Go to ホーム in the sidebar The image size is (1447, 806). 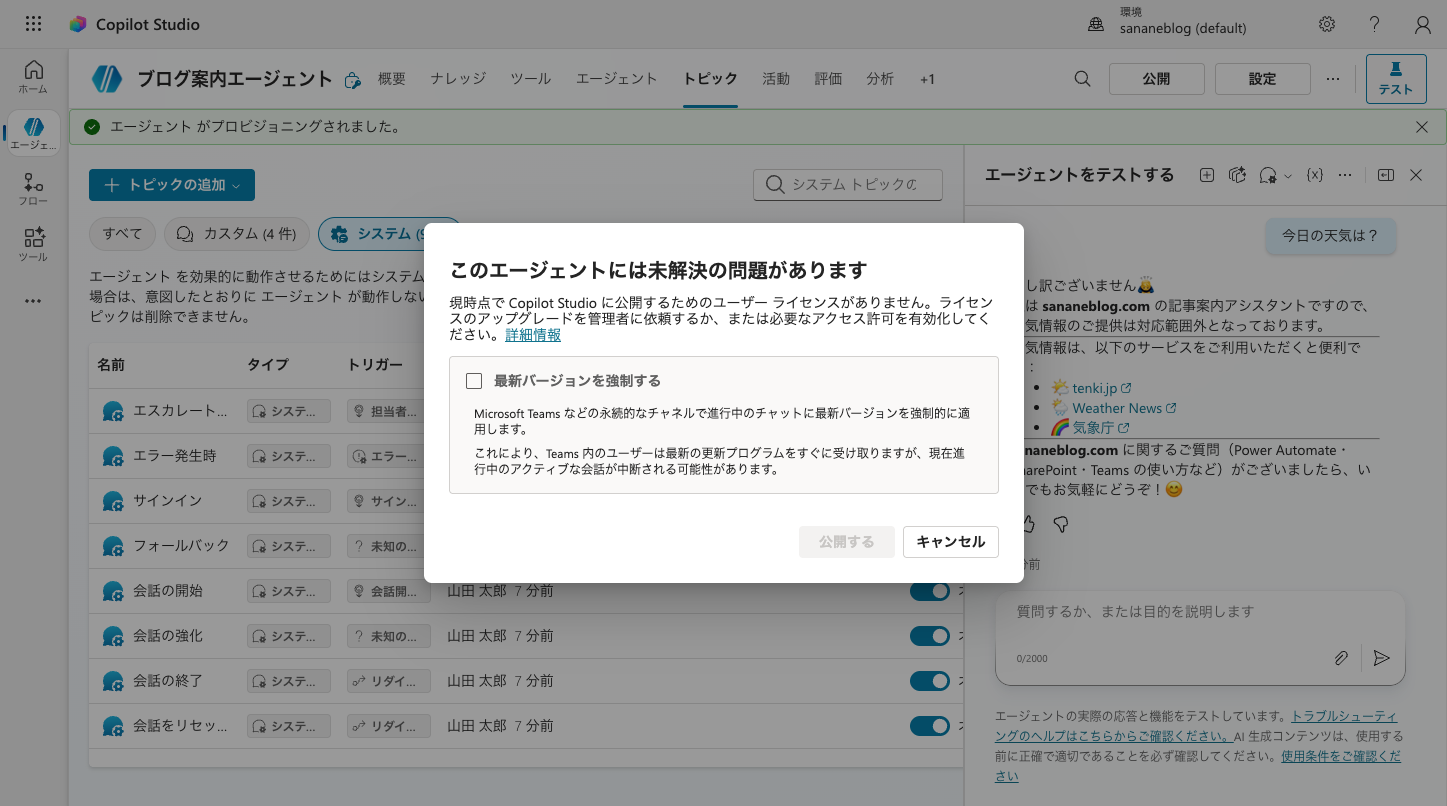click(x=33, y=77)
